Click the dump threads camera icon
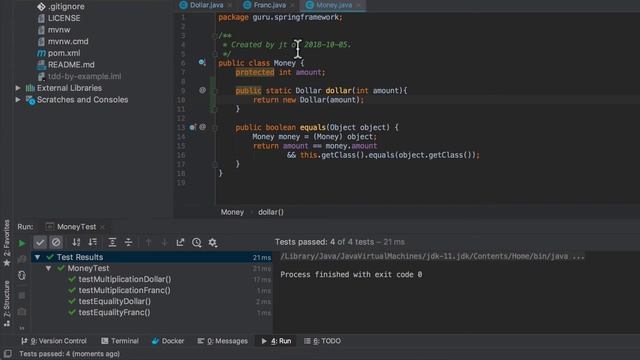Image resolution: width=640 pixels, height=360 pixels. [22, 312]
